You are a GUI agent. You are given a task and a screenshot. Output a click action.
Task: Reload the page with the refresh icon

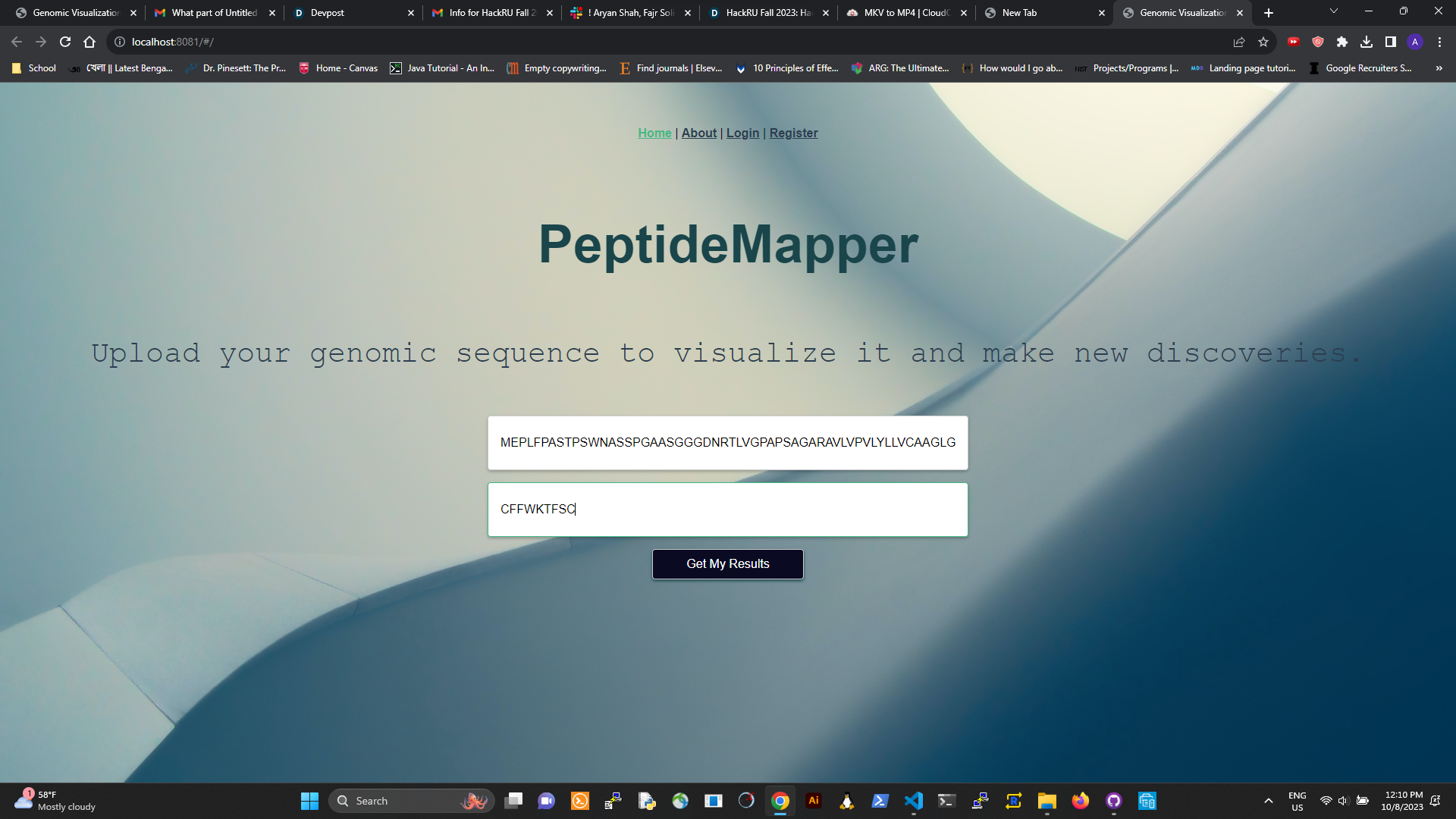point(65,42)
